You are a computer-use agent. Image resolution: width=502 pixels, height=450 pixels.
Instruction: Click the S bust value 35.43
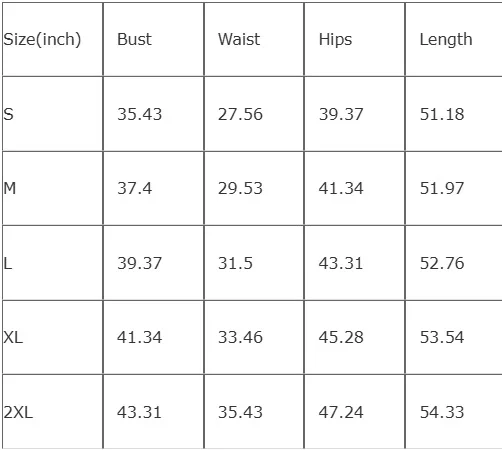pos(139,114)
